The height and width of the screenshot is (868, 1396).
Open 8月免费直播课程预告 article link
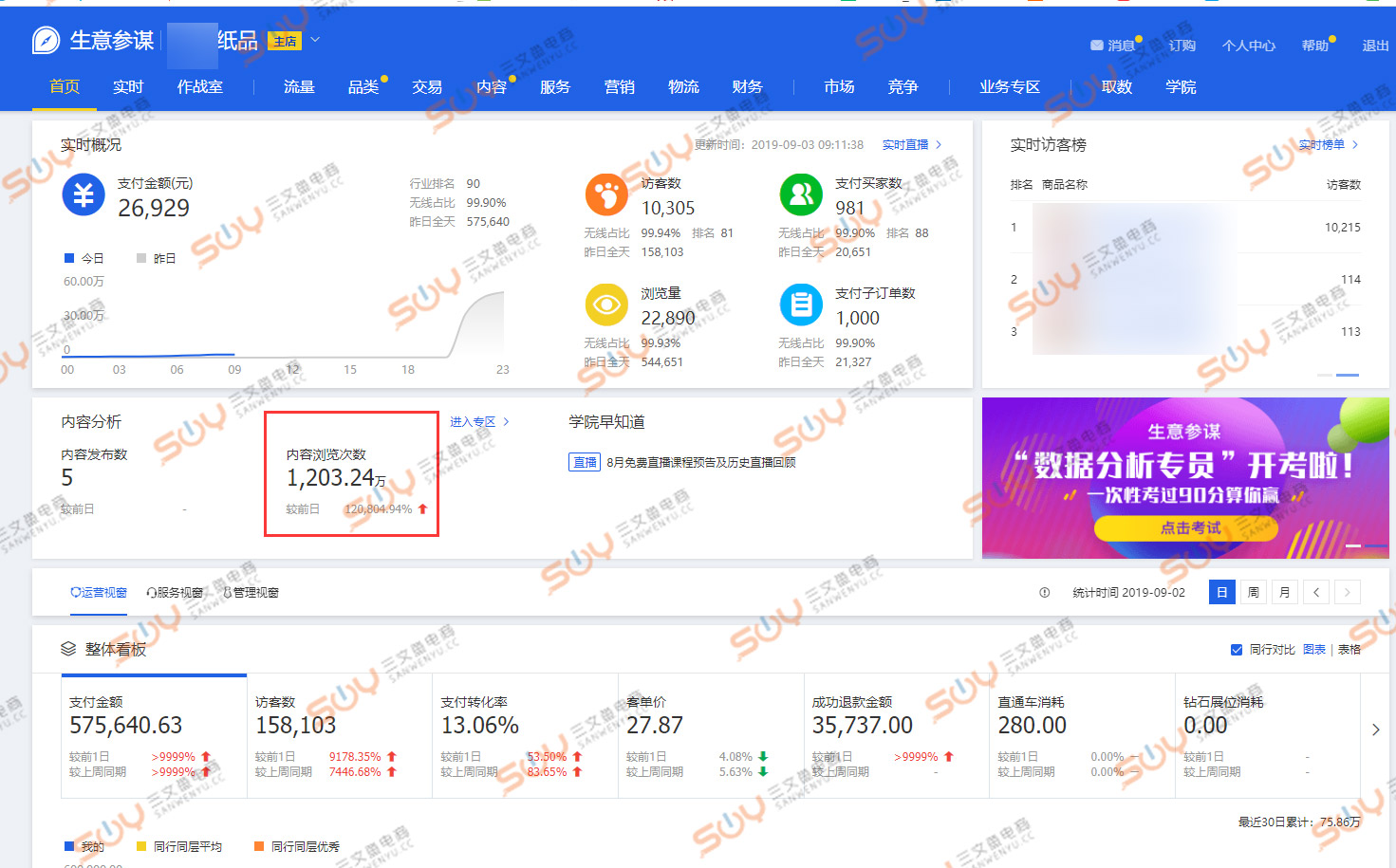pos(701,463)
